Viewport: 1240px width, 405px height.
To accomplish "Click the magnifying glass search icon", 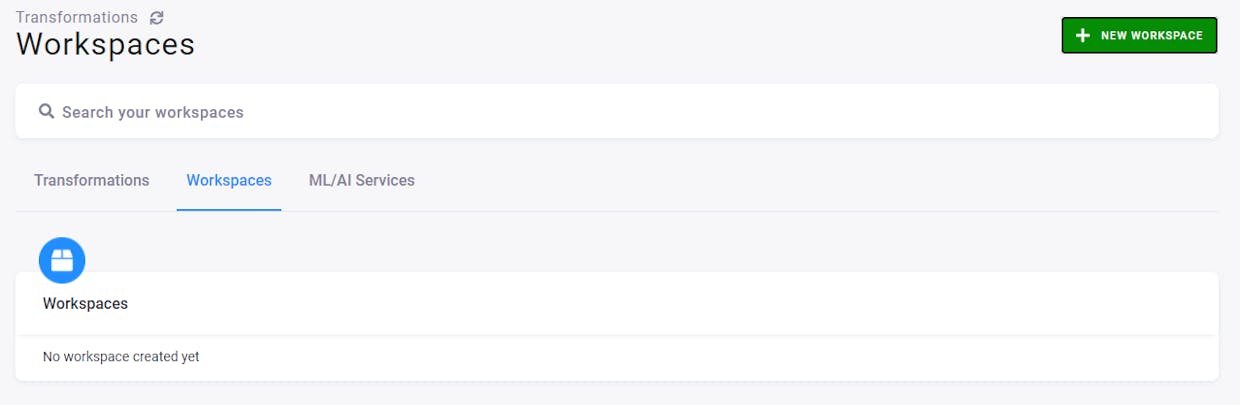I will point(46,112).
